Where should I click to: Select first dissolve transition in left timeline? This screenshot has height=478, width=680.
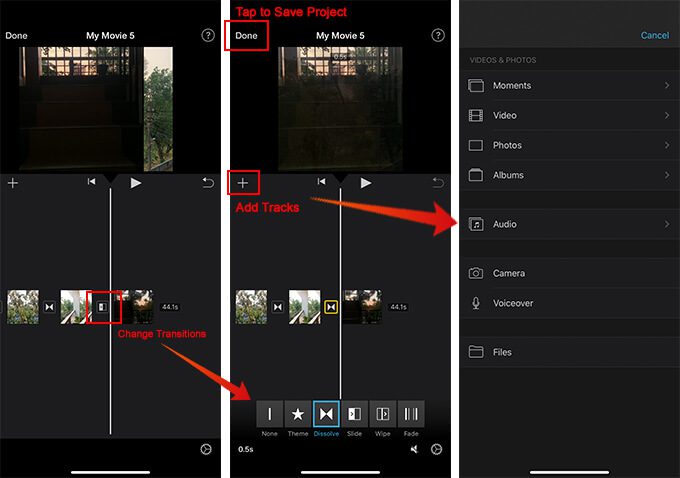pyautogui.click(x=49, y=307)
